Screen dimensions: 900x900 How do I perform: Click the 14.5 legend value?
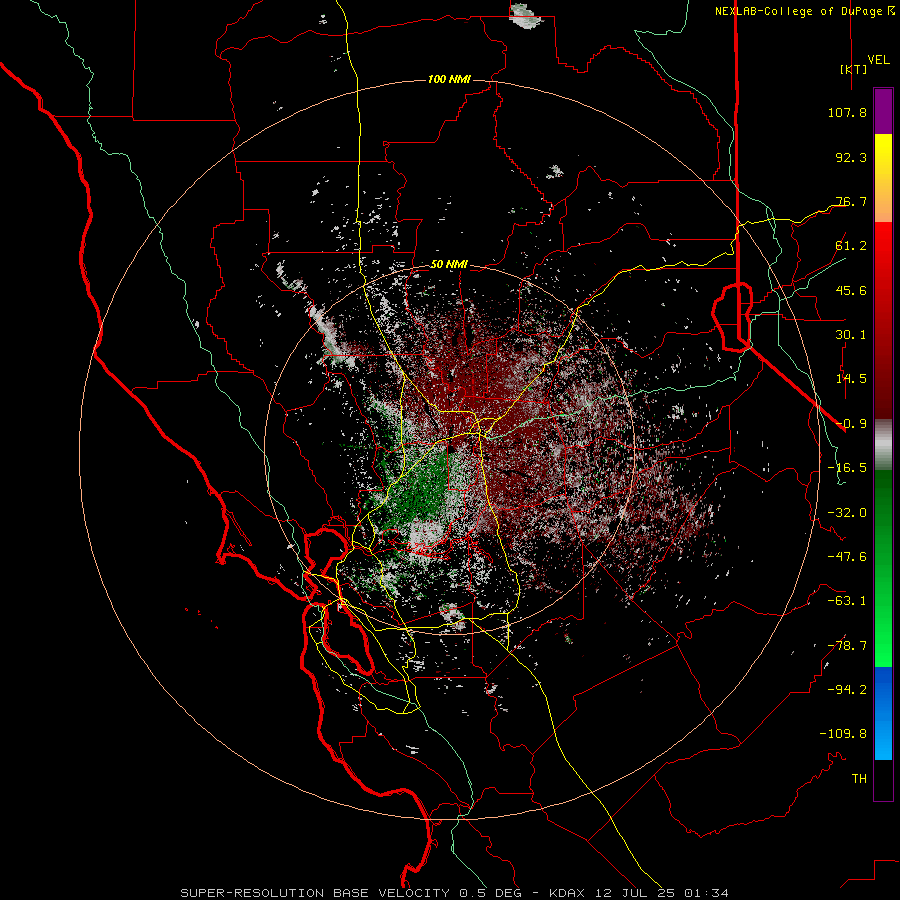point(851,379)
